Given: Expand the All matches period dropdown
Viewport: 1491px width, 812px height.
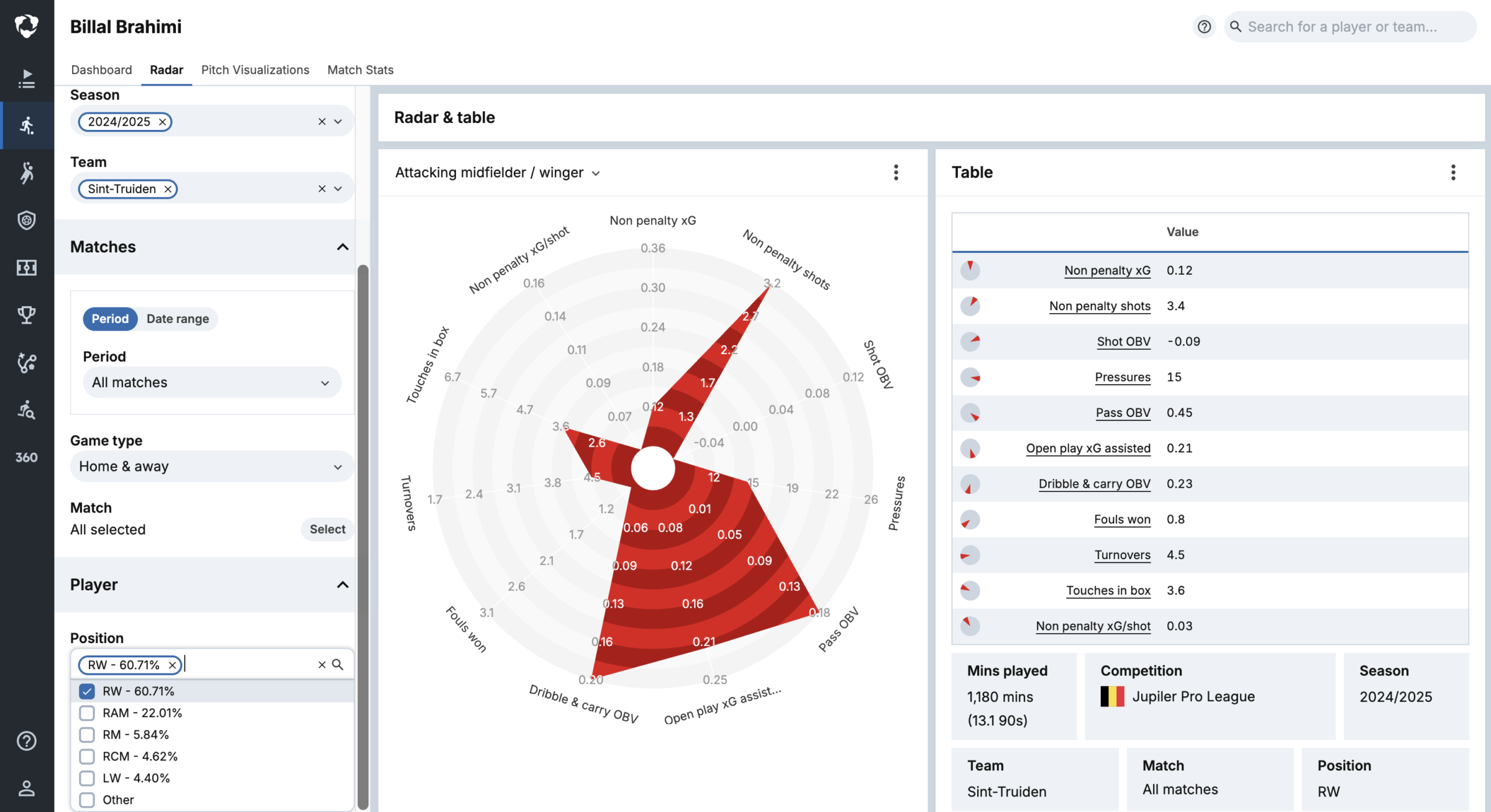Looking at the screenshot, I should click(212, 382).
